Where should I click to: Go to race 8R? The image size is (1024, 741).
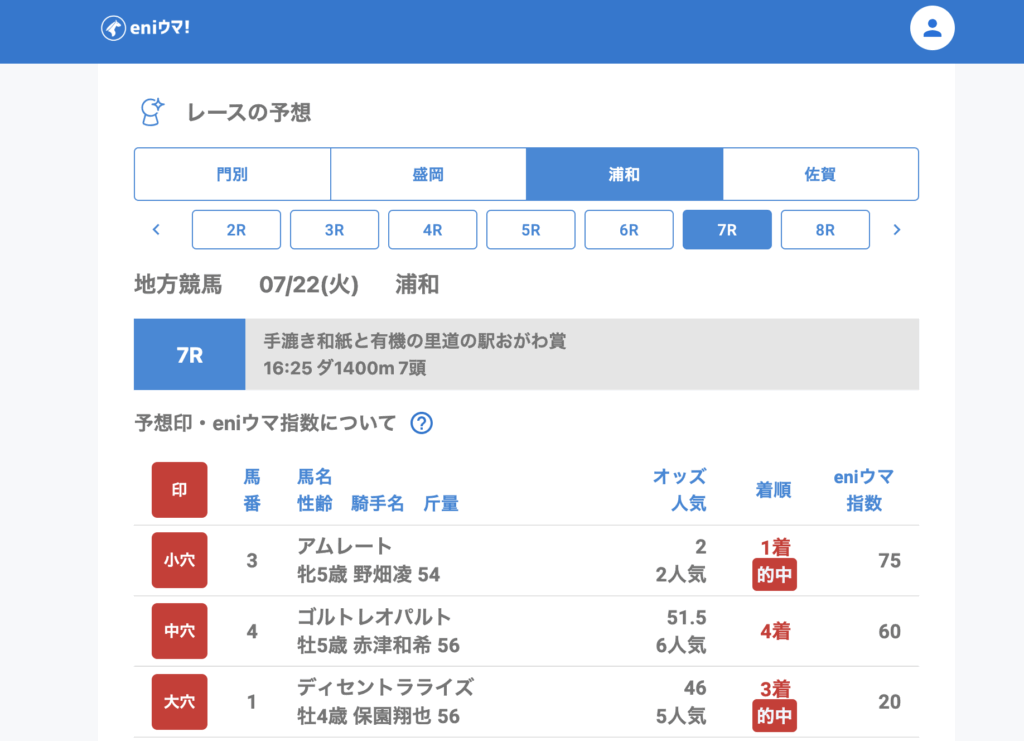(825, 230)
